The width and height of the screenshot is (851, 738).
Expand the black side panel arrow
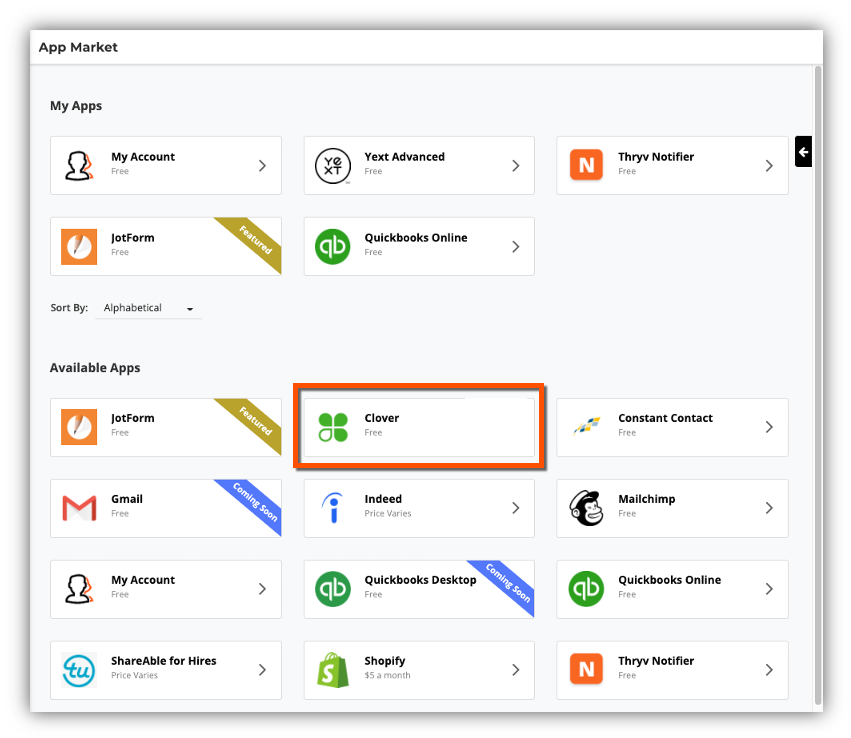(x=803, y=152)
